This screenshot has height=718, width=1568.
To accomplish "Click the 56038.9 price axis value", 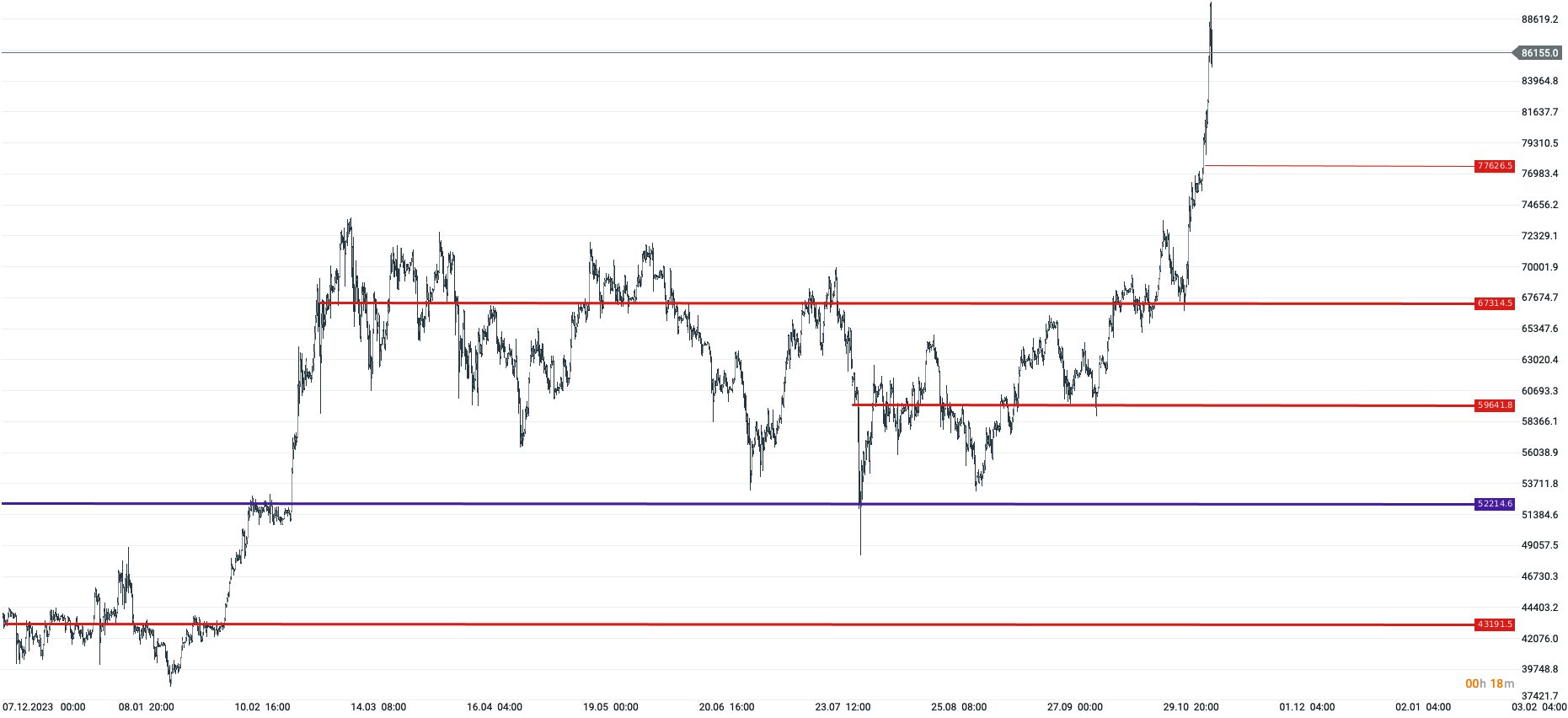I will pyautogui.click(x=1539, y=453).
